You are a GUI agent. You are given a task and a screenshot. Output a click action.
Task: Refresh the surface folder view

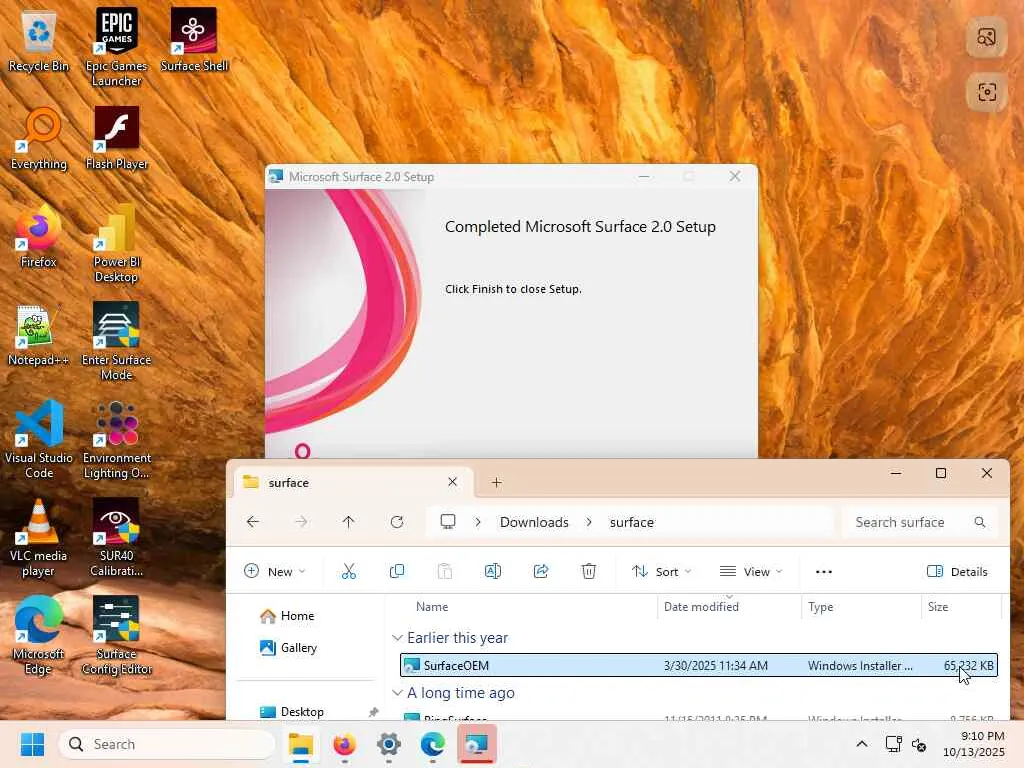(396, 522)
